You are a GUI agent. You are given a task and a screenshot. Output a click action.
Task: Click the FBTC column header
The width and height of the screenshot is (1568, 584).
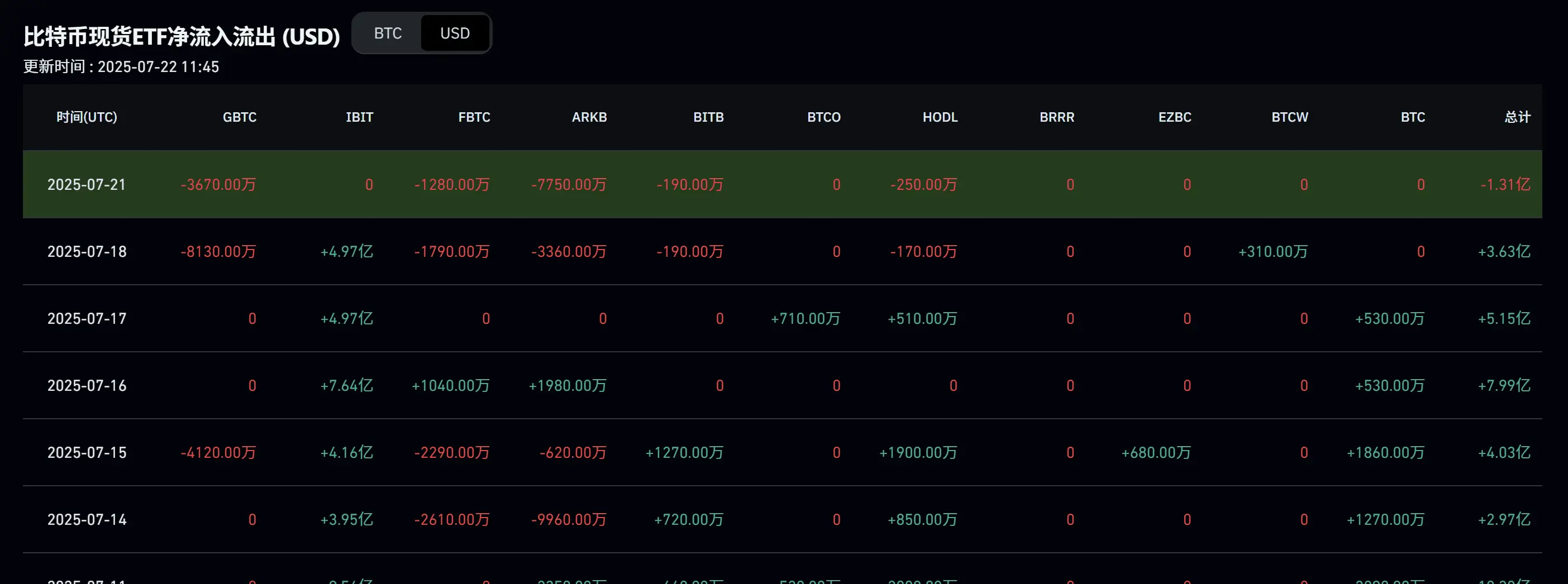[474, 117]
